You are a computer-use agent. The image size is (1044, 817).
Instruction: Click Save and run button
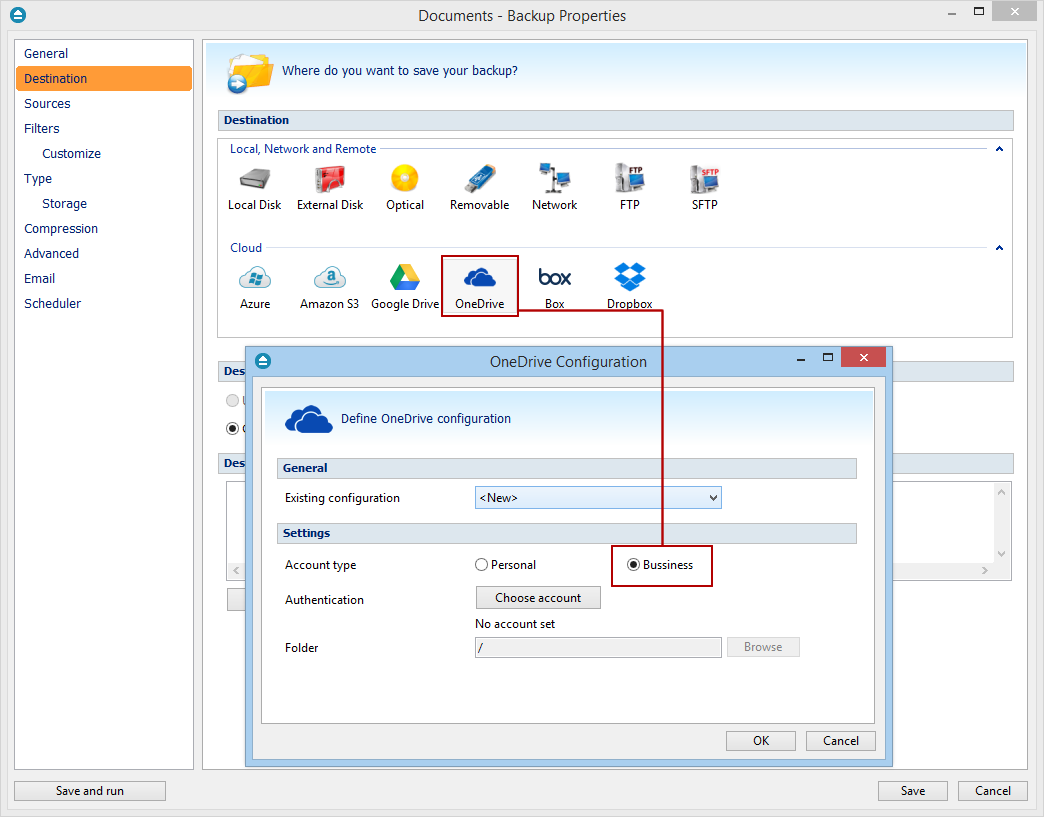click(x=90, y=790)
